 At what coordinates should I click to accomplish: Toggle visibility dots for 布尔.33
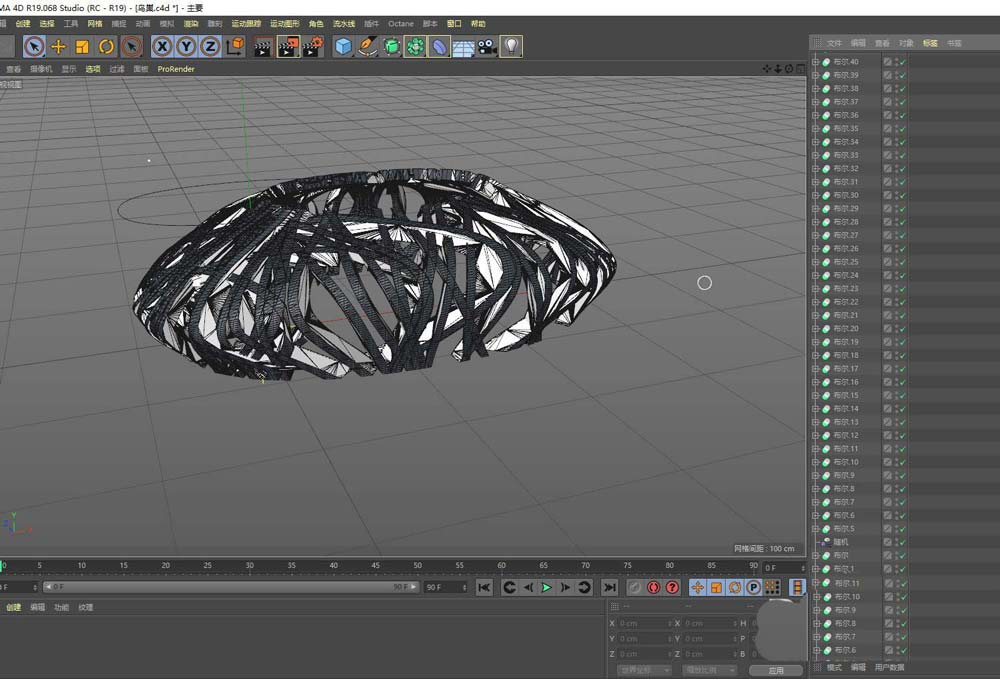point(897,155)
